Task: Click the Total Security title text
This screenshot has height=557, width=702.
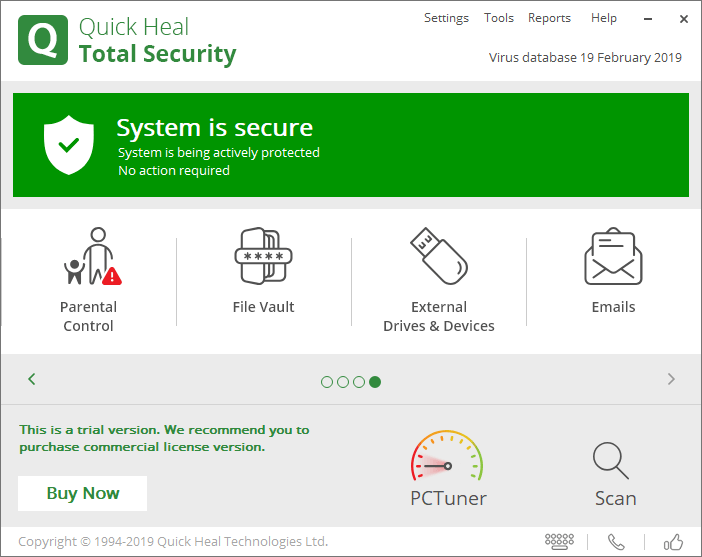Action: click(x=158, y=54)
